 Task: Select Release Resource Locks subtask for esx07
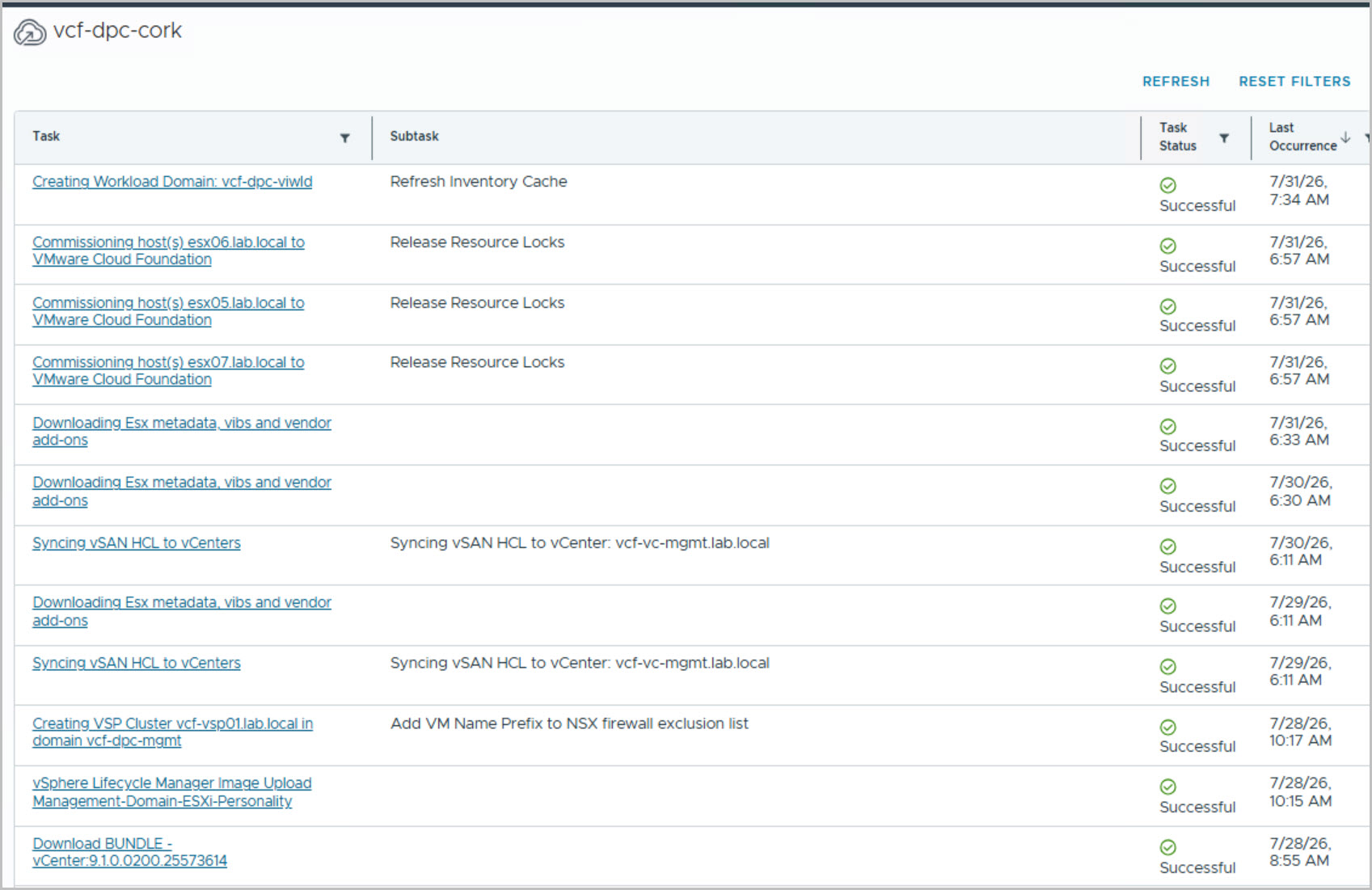point(477,363)
